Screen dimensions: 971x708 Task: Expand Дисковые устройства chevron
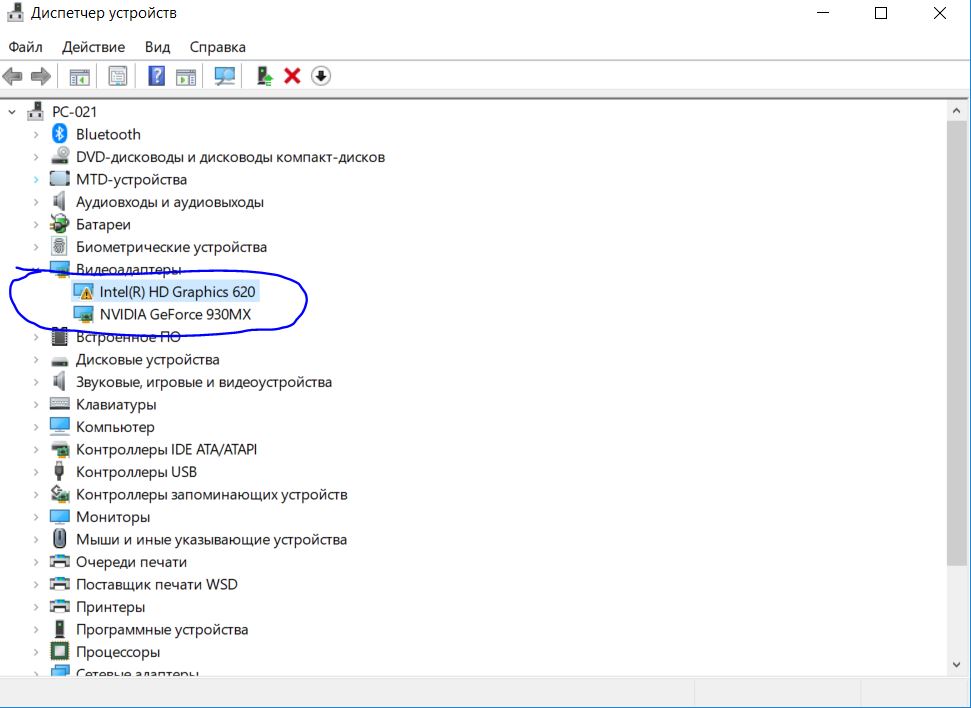pos(36,360)
